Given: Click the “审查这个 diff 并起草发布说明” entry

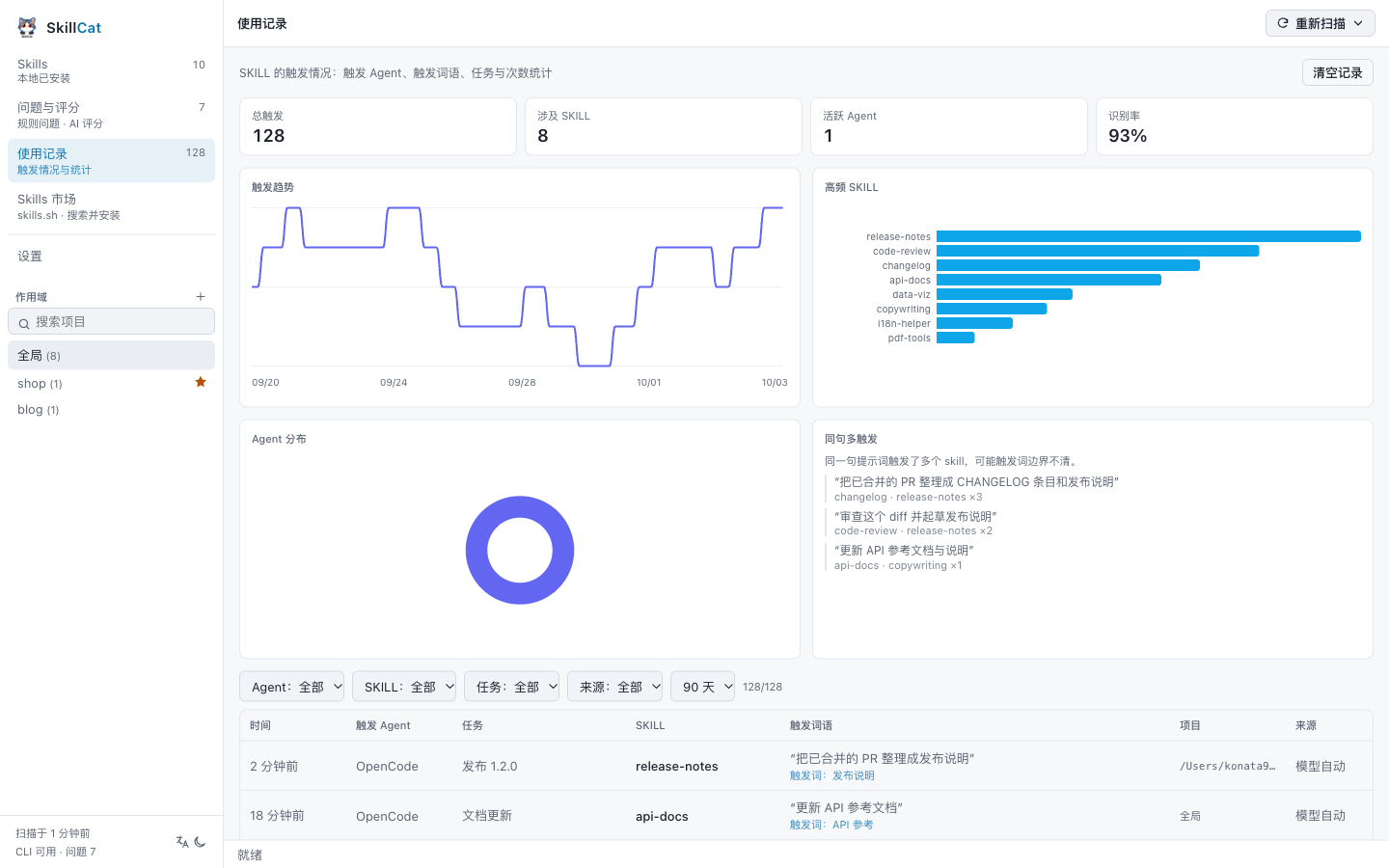Looking at the screenshot, I should (x=915, y=517).
